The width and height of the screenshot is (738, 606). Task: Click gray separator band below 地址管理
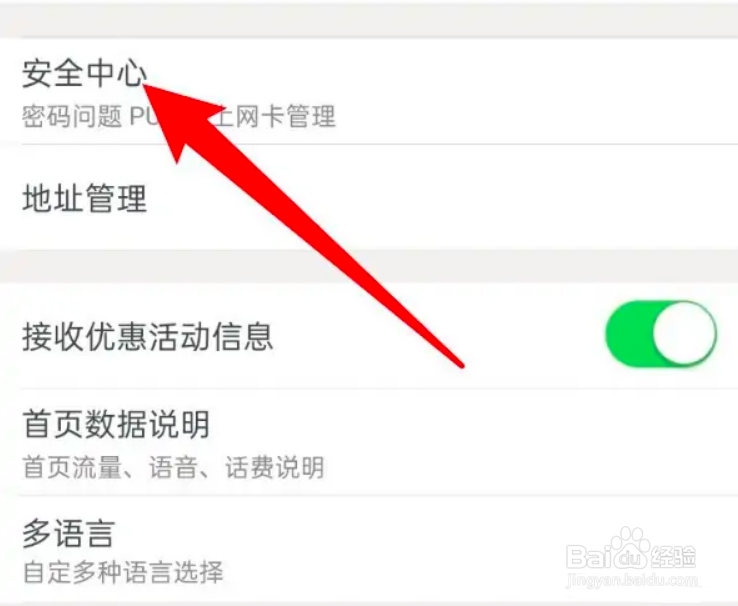tap(369, 266)
